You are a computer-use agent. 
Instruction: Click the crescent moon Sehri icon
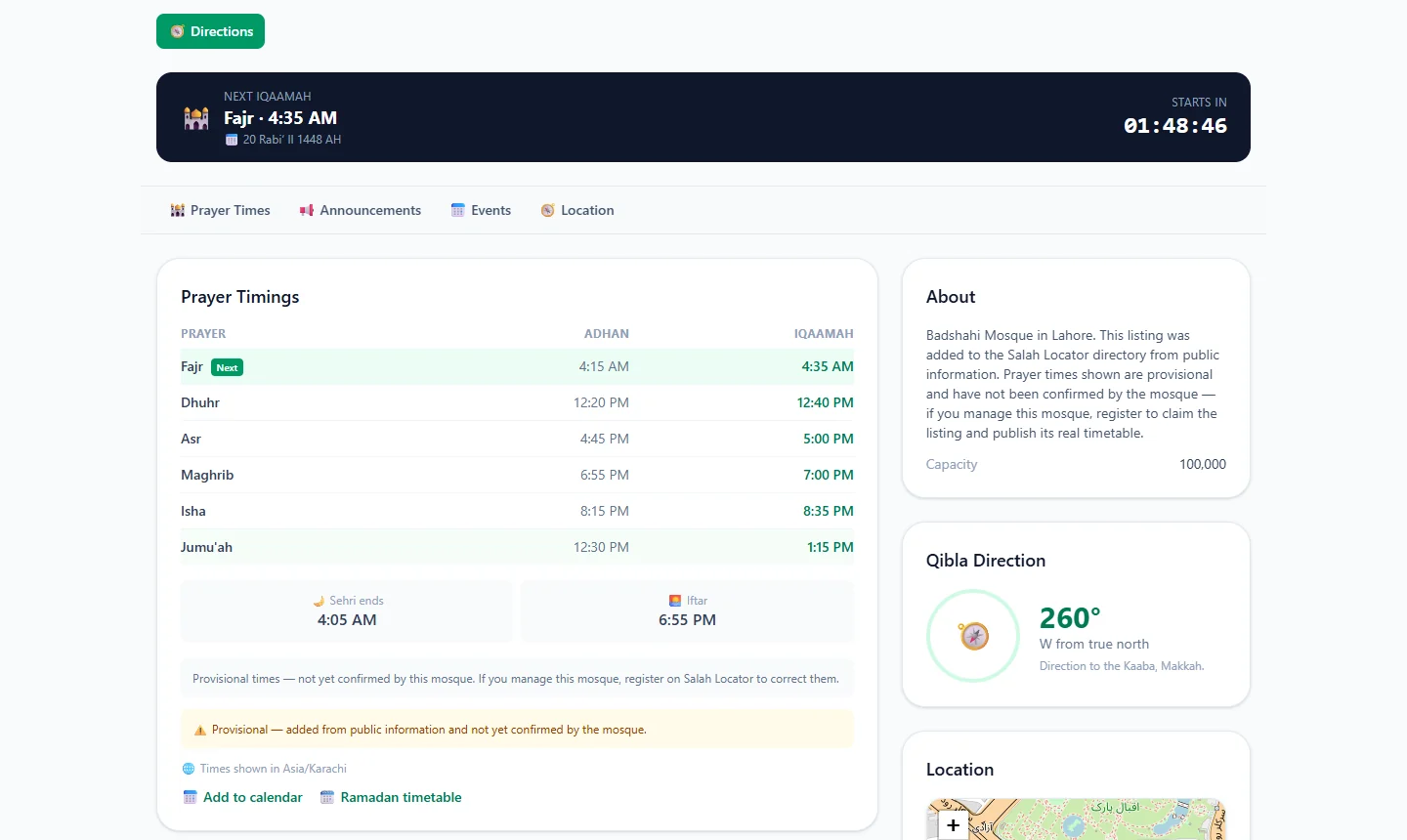click(319, 601)
